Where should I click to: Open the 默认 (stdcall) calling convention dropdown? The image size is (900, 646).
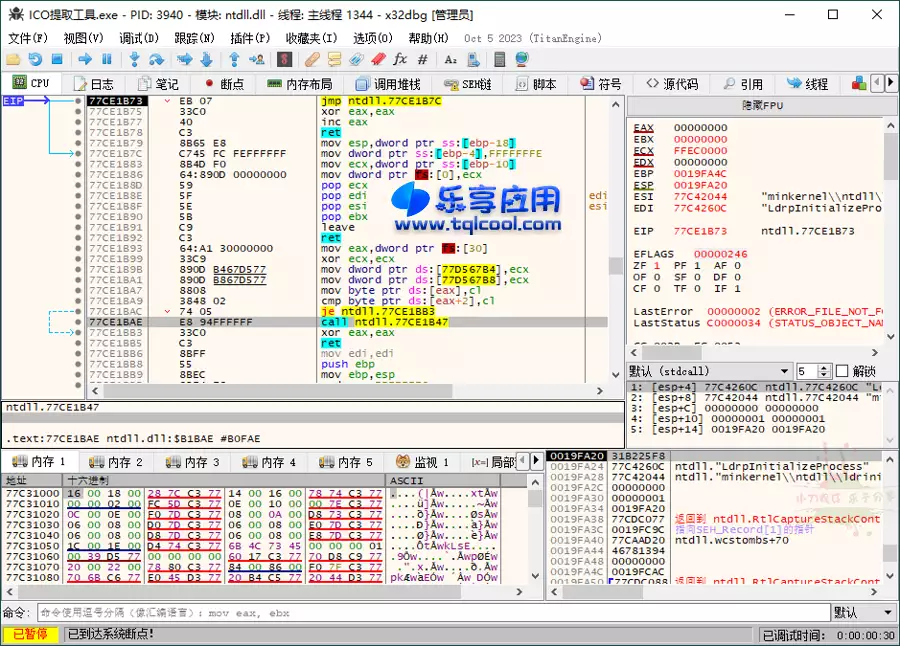coord(700,370)
